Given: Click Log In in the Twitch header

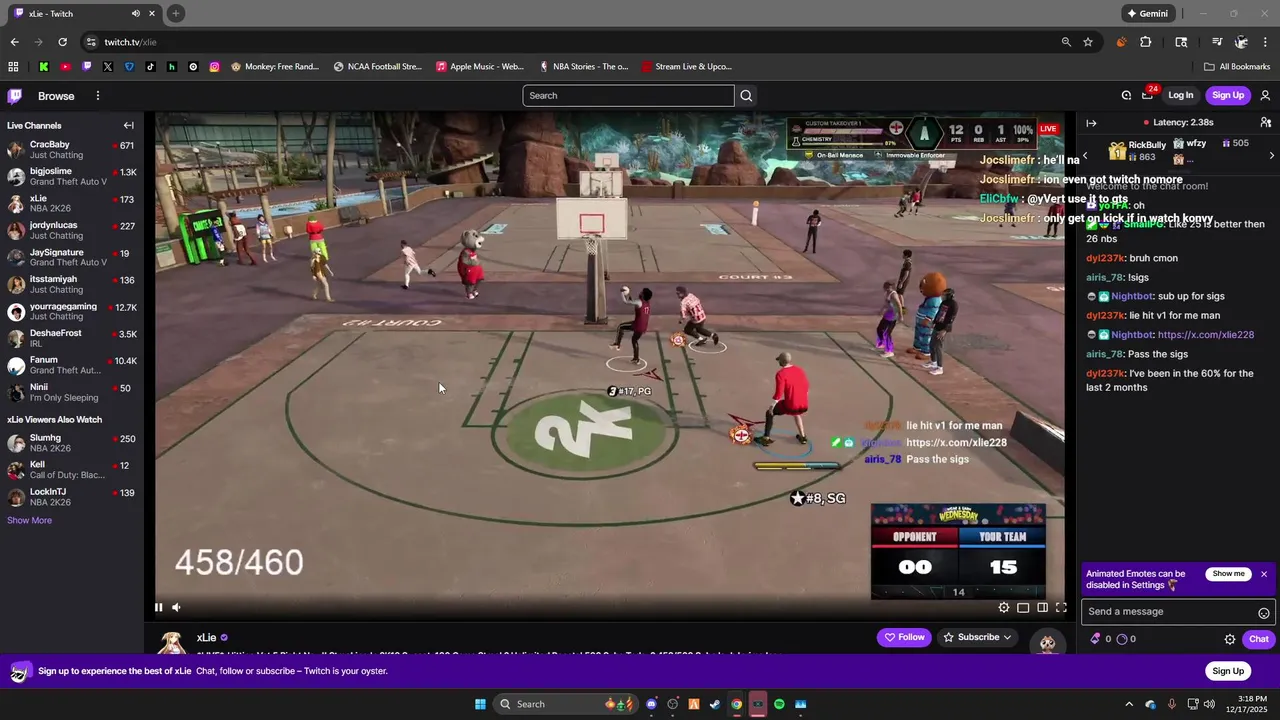Looking at the screenshot, I should [x=1181, y=95].
